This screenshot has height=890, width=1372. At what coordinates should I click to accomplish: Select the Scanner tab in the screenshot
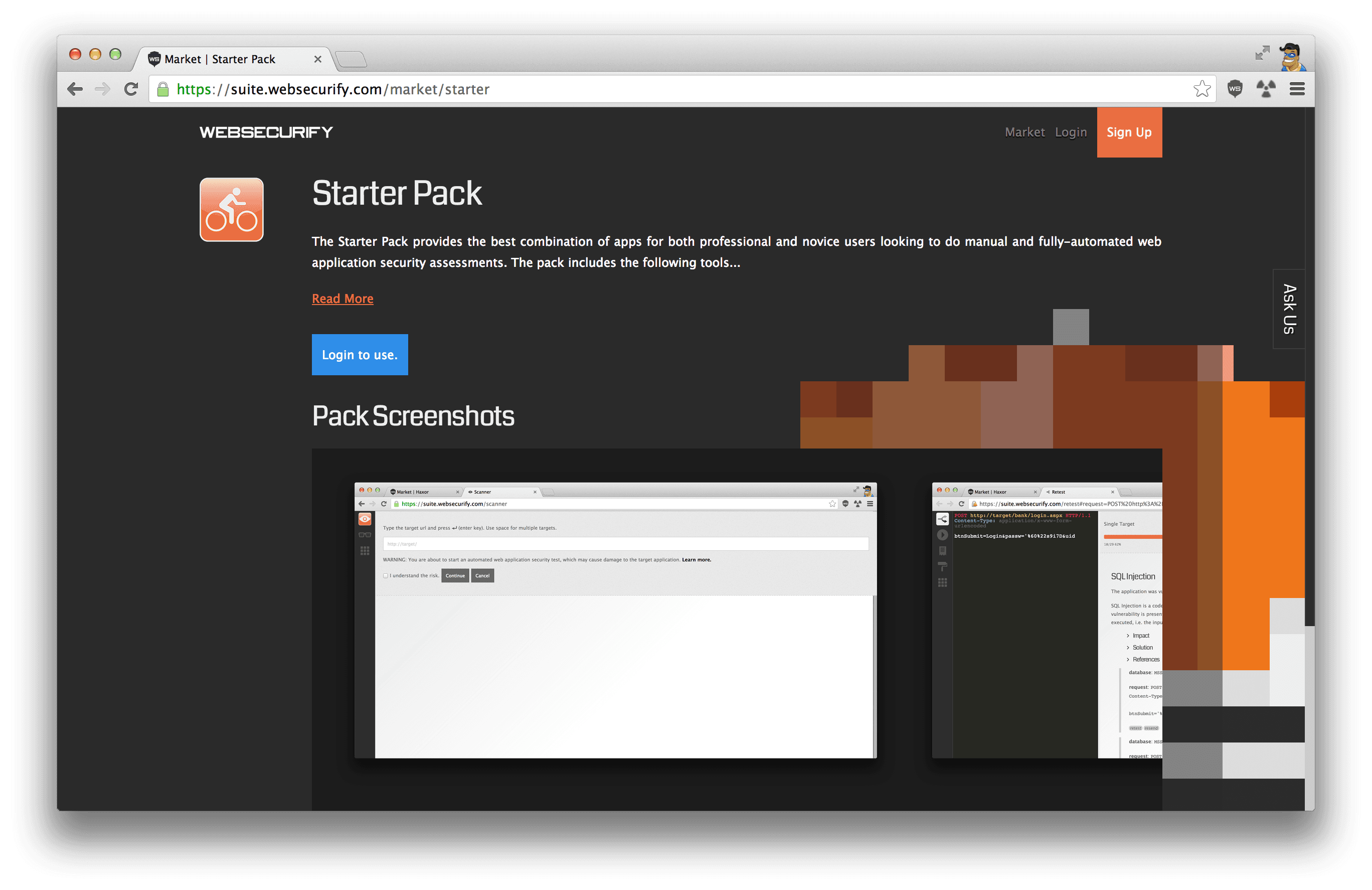[501, 492]
